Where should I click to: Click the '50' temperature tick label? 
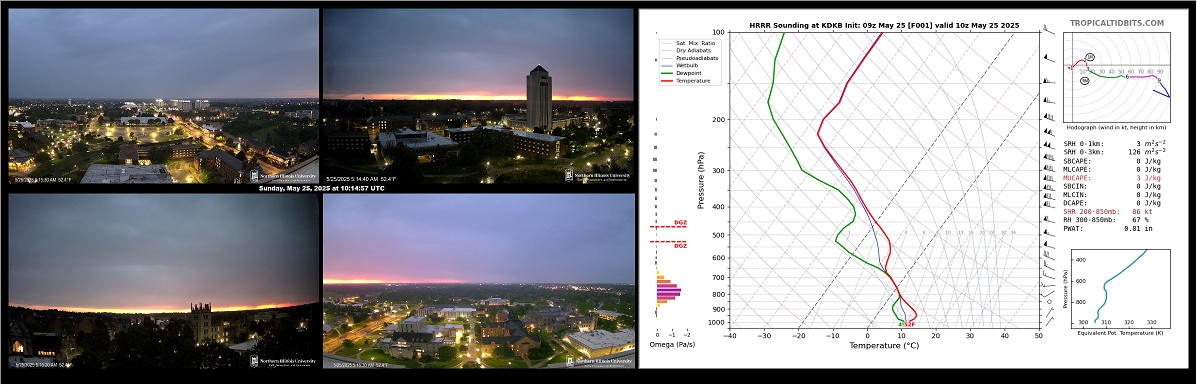pyautogui.click(x=1039, y=335)
